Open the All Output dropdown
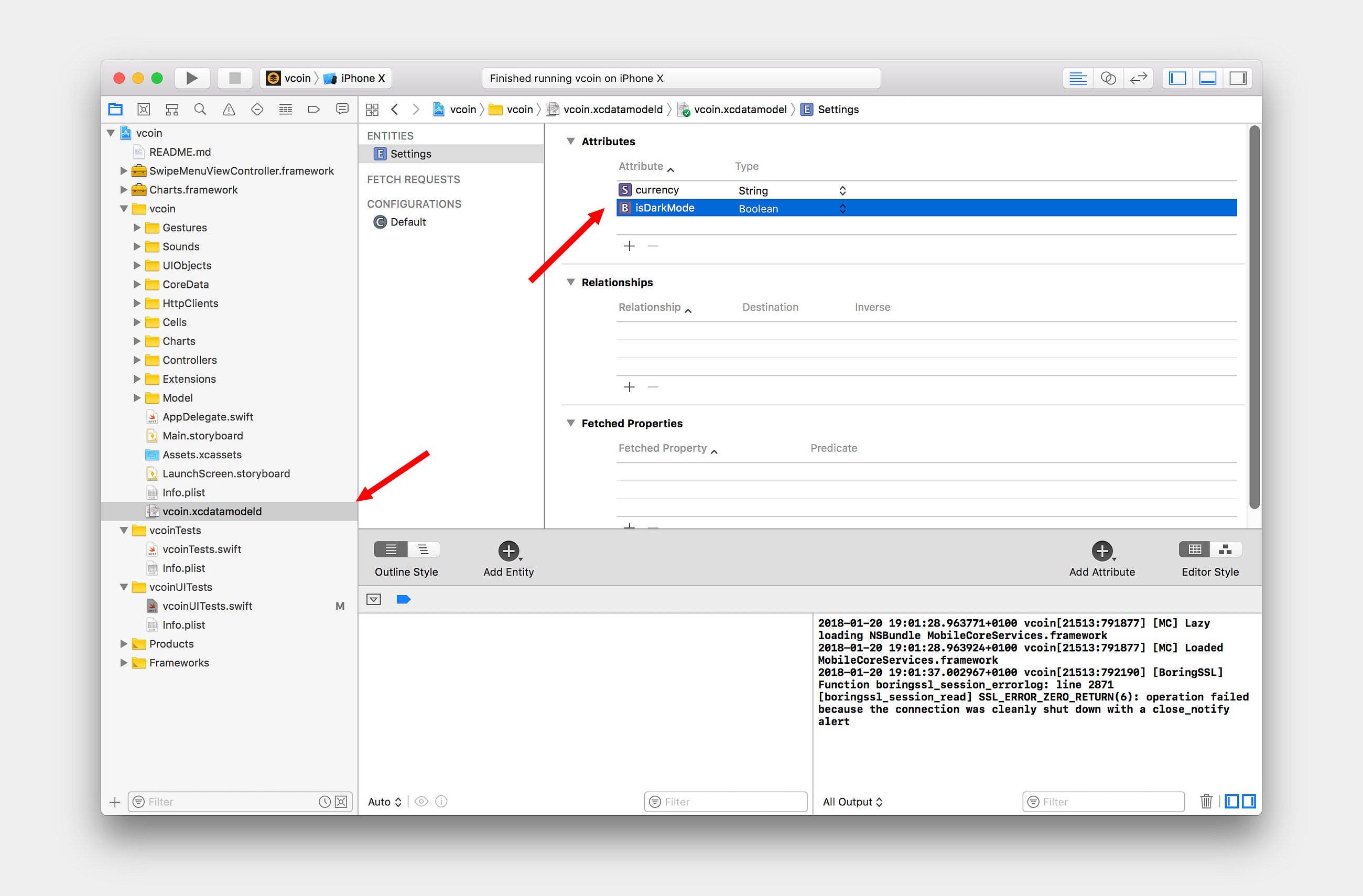1363x896 pixels. click(851, 802)
